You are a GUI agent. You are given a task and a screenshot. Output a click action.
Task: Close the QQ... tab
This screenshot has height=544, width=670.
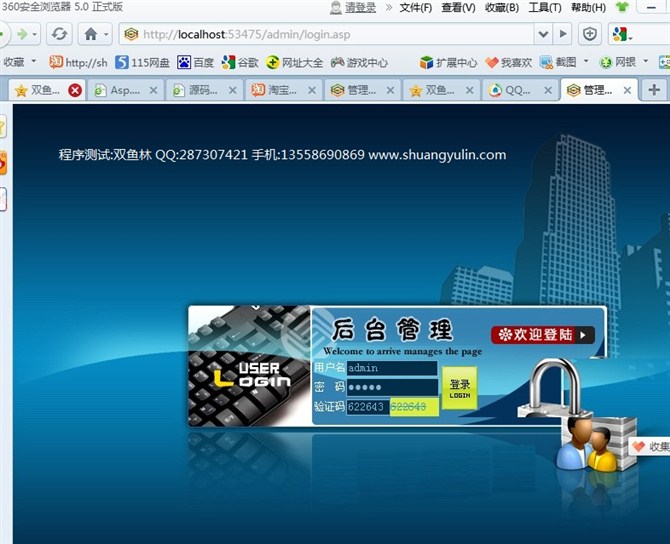(x=548, y=90)
